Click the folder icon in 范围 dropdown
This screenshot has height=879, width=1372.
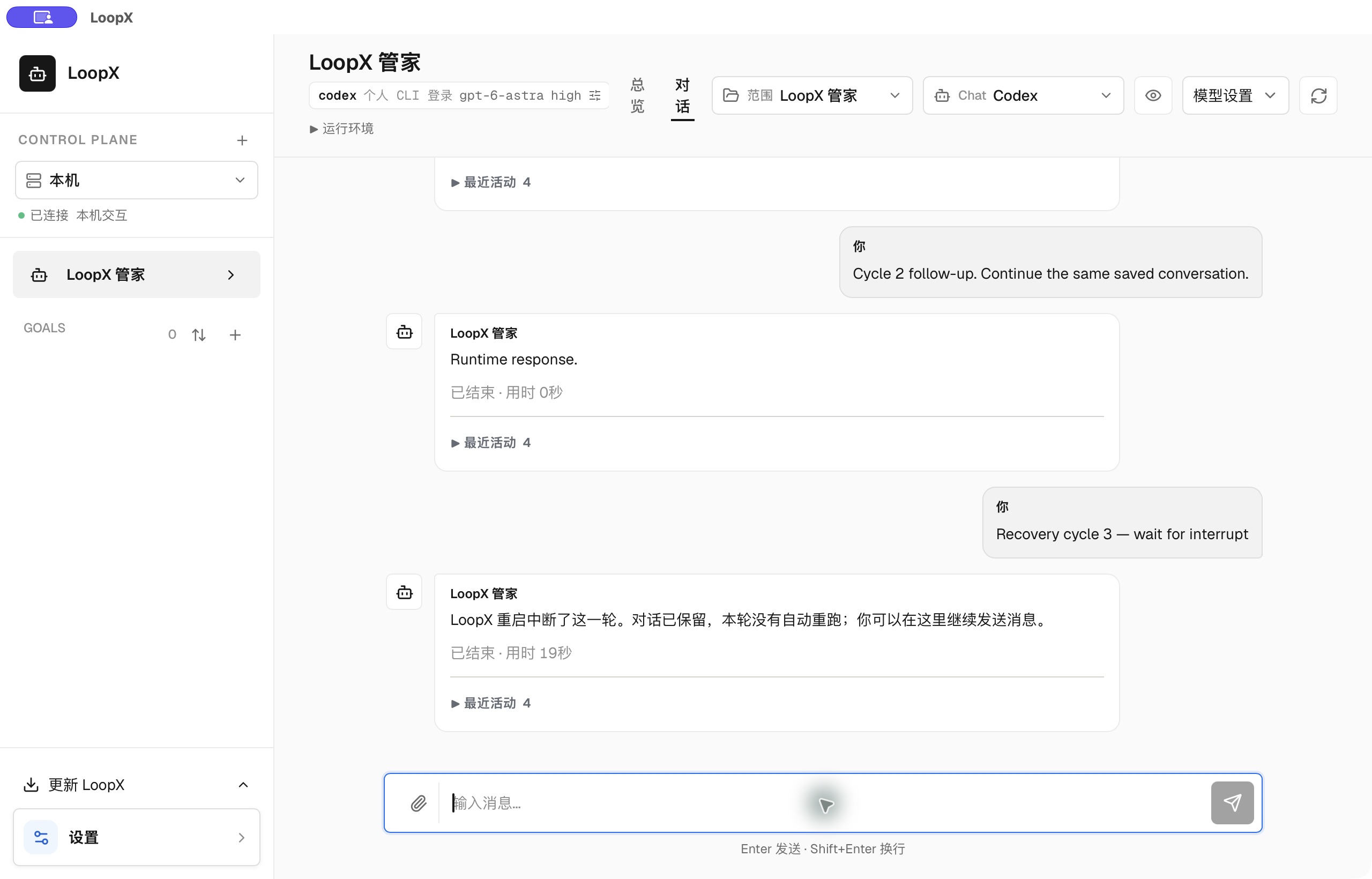[x=730, y=95]
